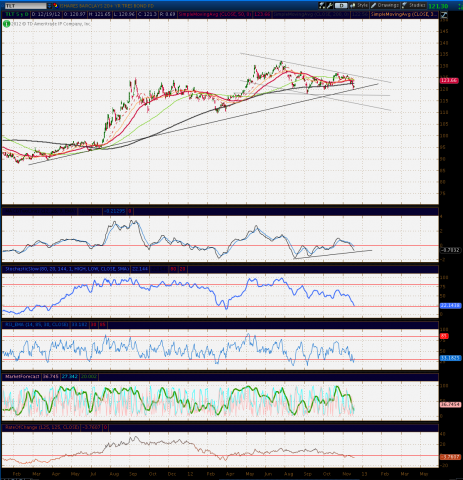Image resolution: width=463 pixels, height=480 pixels.
Task: Click the -0.21295 MACD value
Action: coord(114,211)
